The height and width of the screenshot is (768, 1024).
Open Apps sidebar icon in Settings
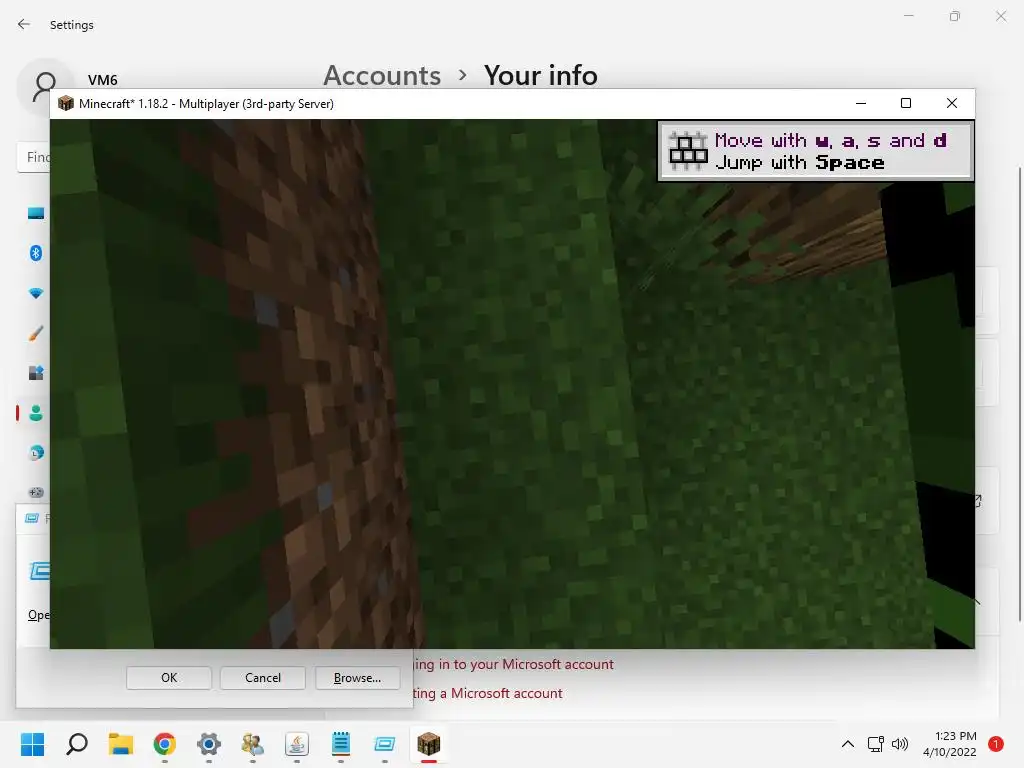(x=36, y=373)
